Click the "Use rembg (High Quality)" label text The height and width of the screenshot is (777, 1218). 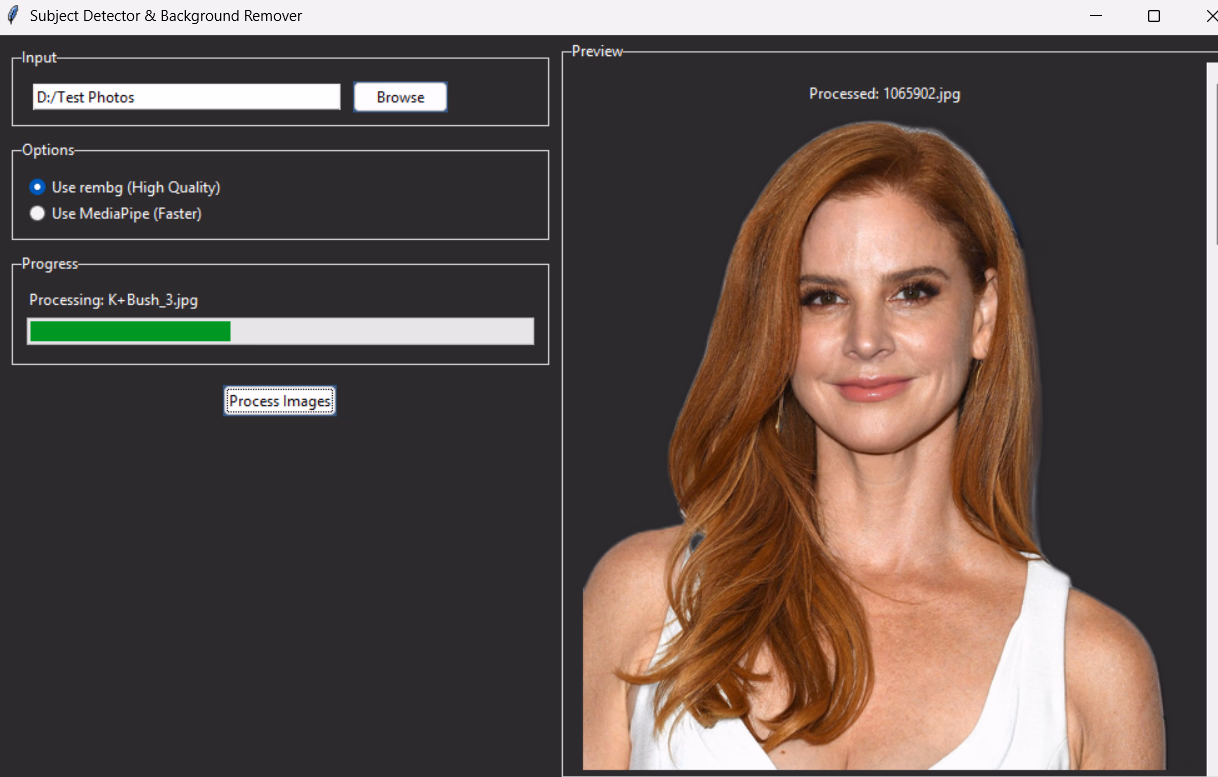[x=136, y=187]
